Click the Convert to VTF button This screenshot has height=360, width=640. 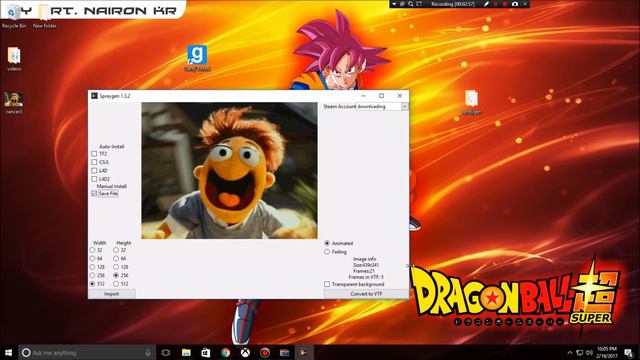pyautogui.click(x=366, y=294)
